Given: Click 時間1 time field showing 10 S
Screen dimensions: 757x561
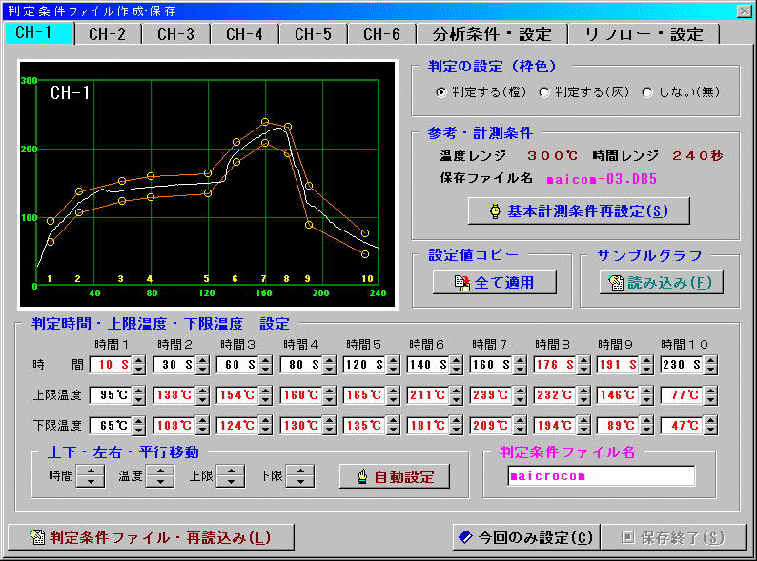Looking at the screenshot, I should coord(111,365).
